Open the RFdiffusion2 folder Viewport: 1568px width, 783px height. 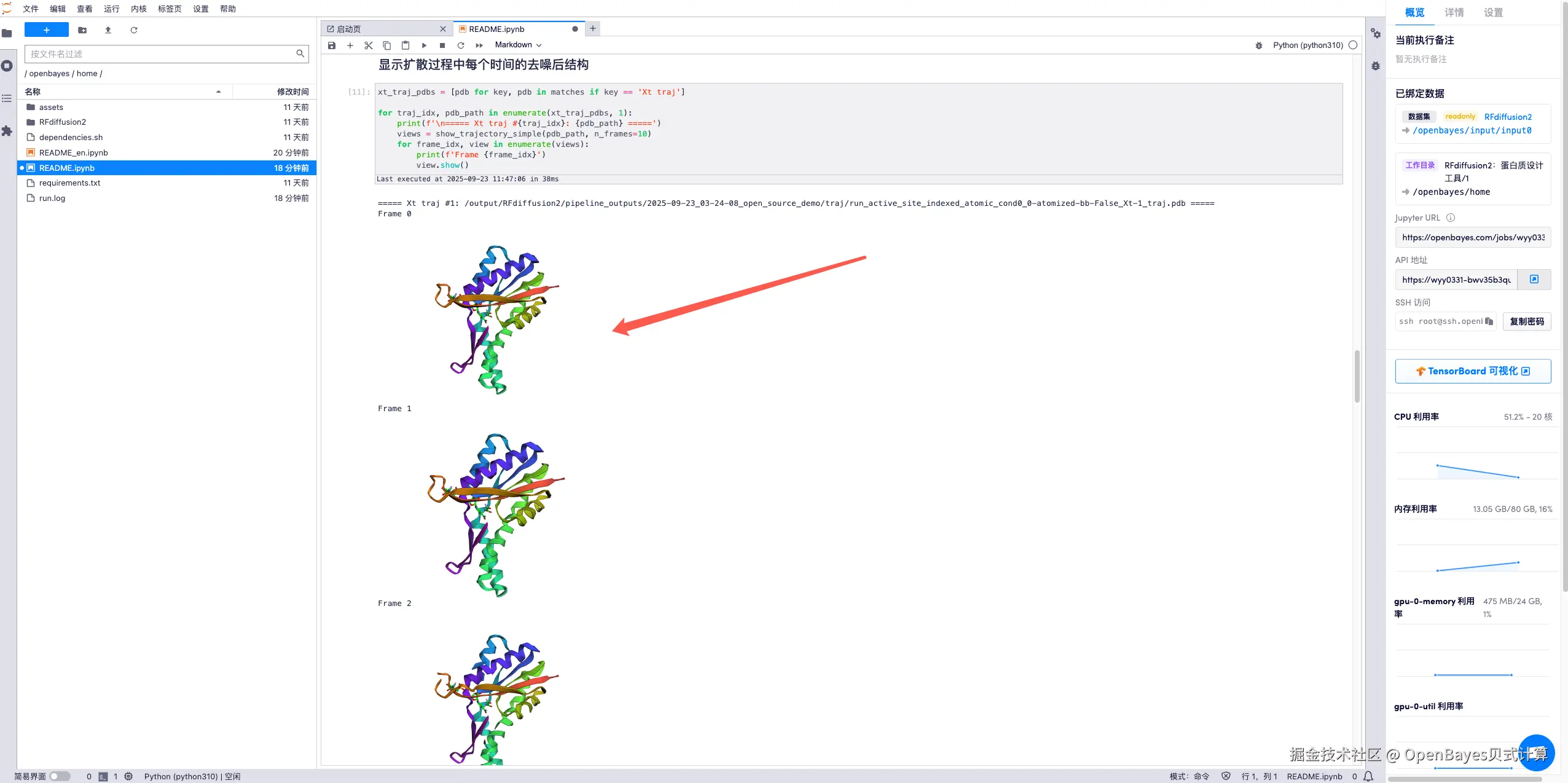point(63,122)
